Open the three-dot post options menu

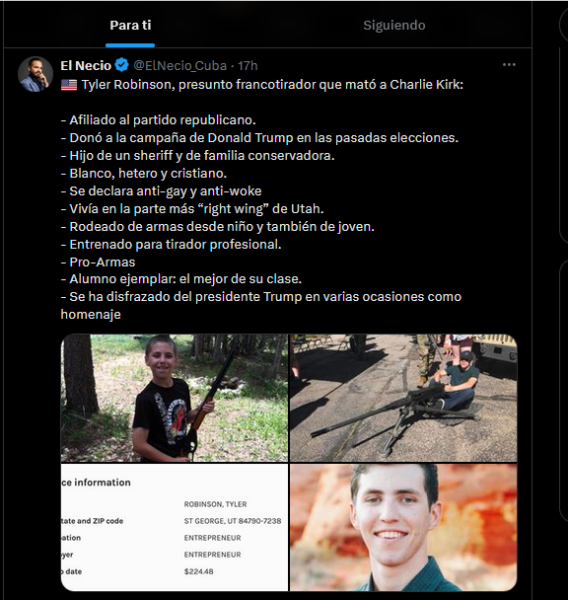[x=509, y=65]
